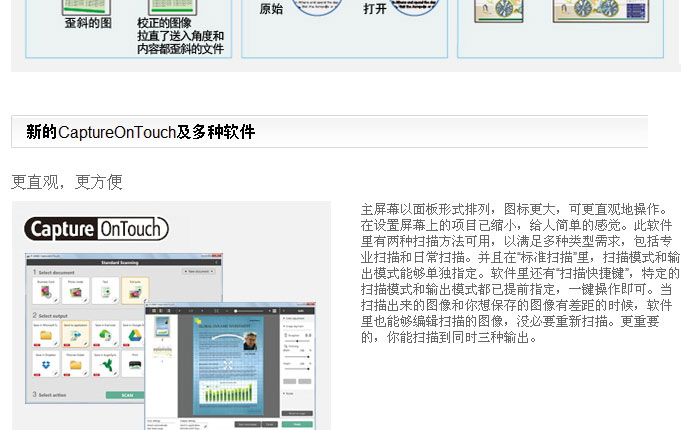
Task: Click the Dropbox blue box output tile
Action: tap(46, 364)
